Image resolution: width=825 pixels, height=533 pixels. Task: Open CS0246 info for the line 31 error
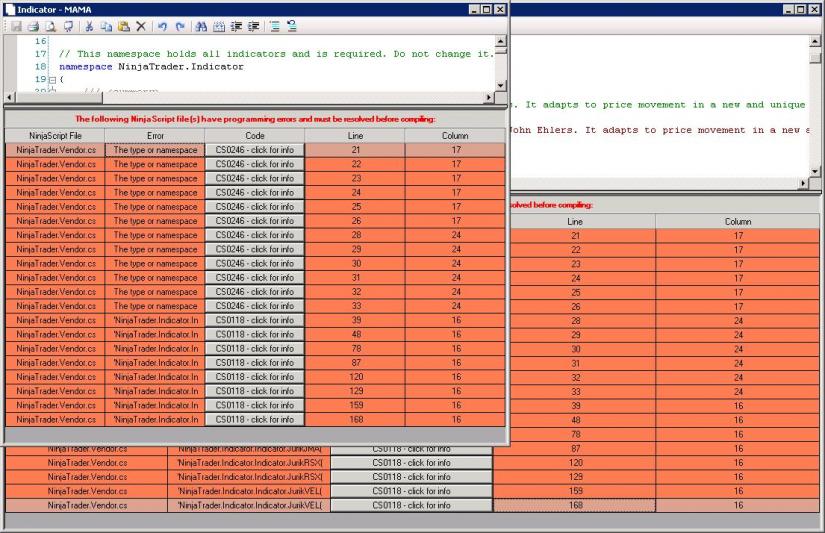pyautogui.click(x=255, y=278)
